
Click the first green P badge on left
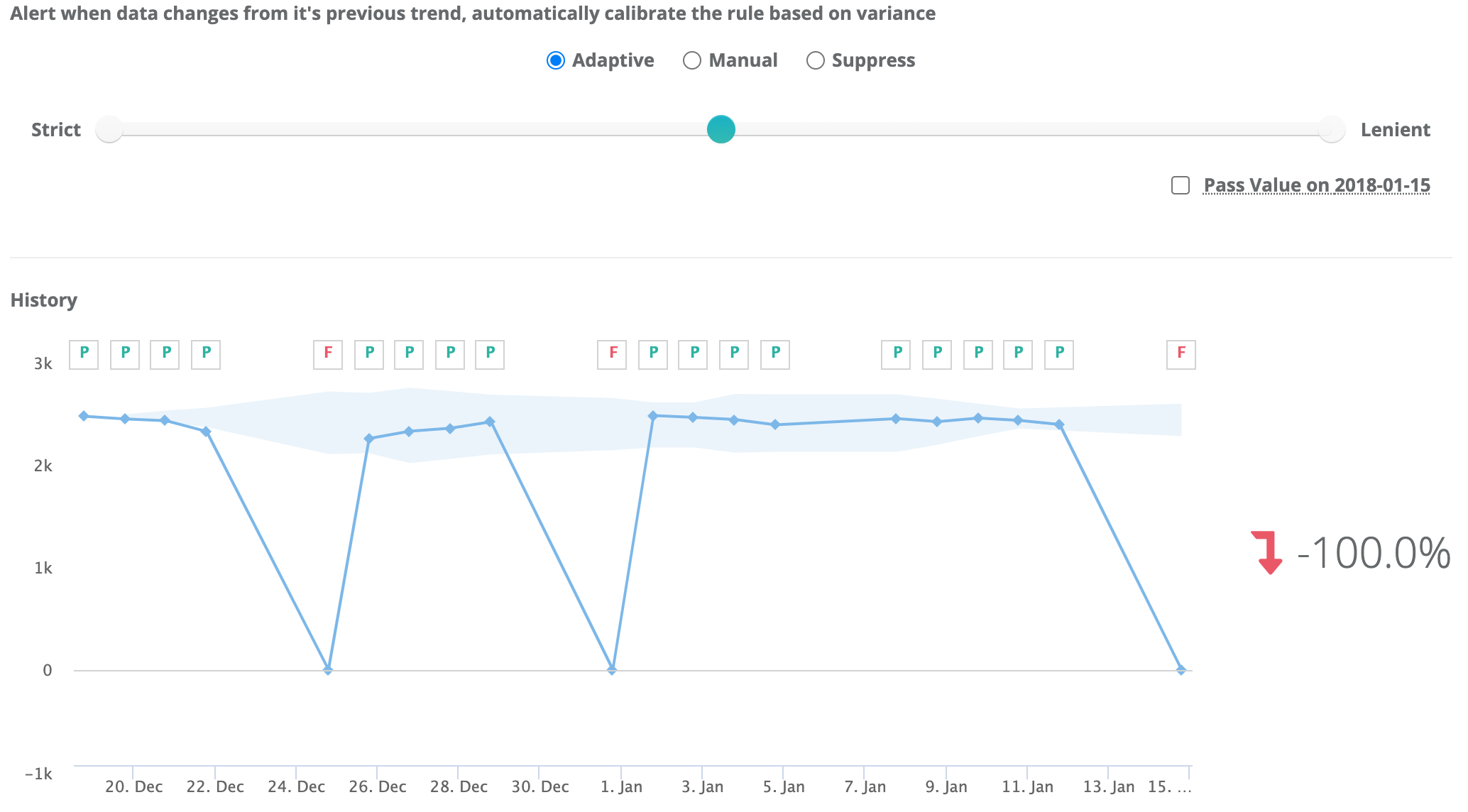coord(84,354)
